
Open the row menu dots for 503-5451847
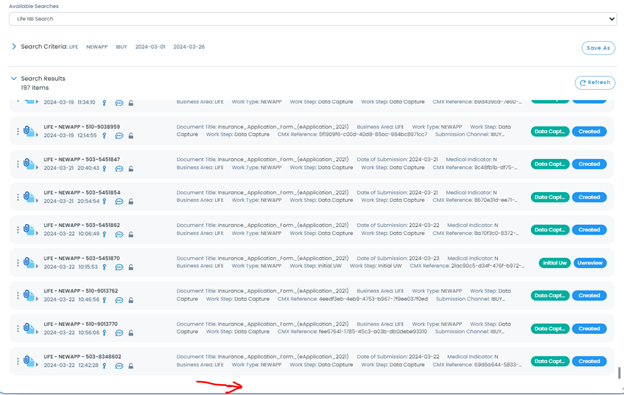point(18,164)
